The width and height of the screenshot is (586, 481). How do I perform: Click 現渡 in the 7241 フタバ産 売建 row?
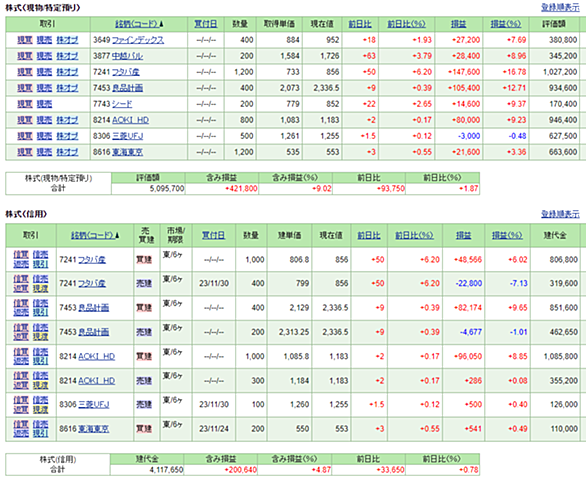pyautogui.click(x=40, y=289)
